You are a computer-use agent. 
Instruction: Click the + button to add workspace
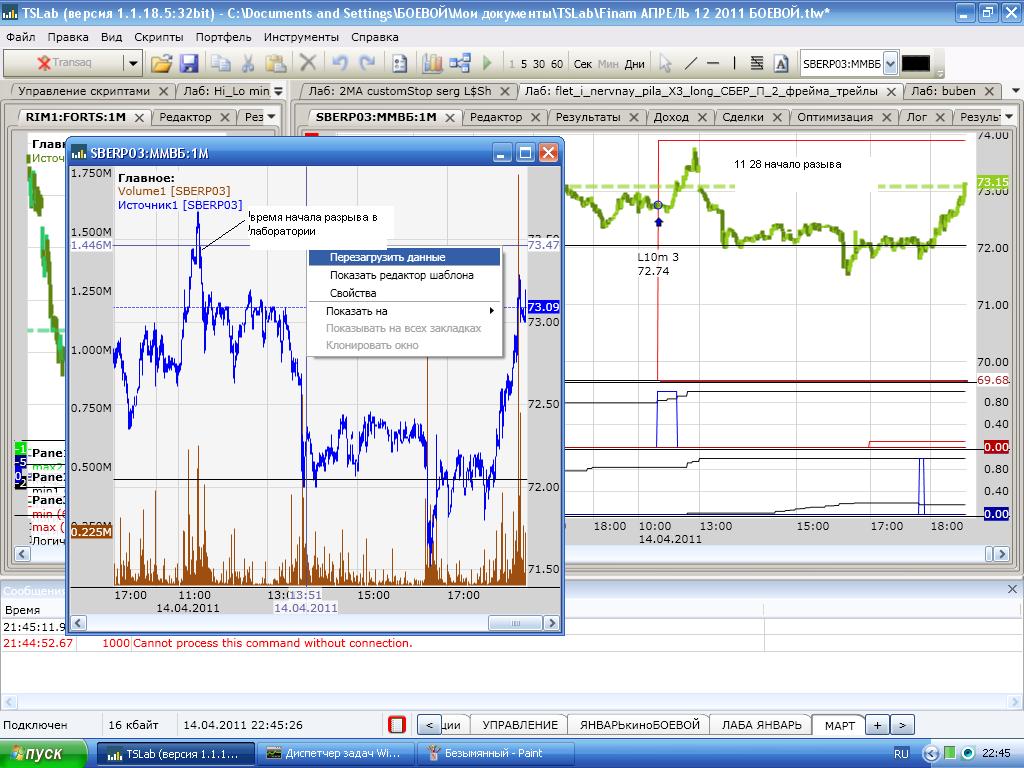pos(877,725)
